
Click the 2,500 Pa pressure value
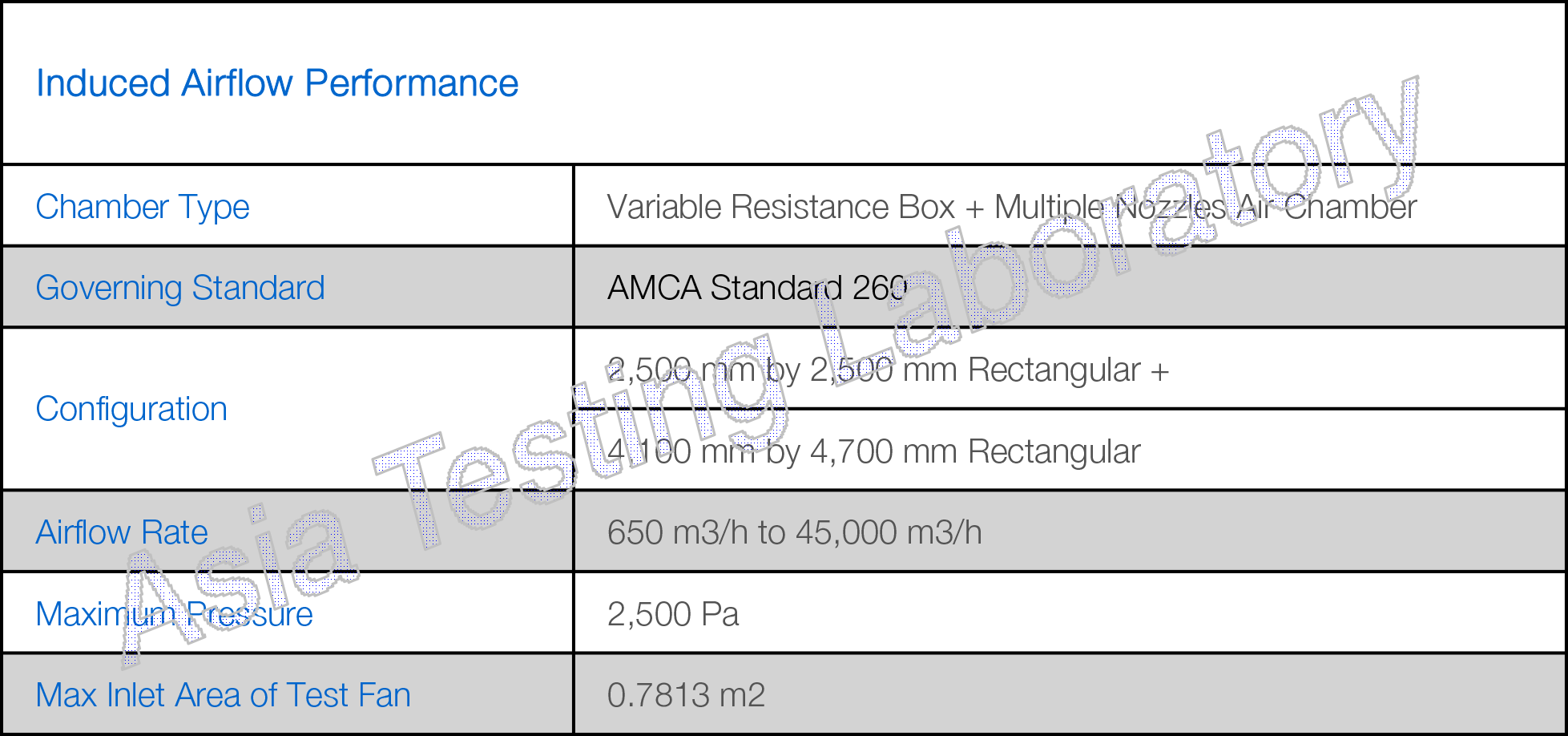672,614
